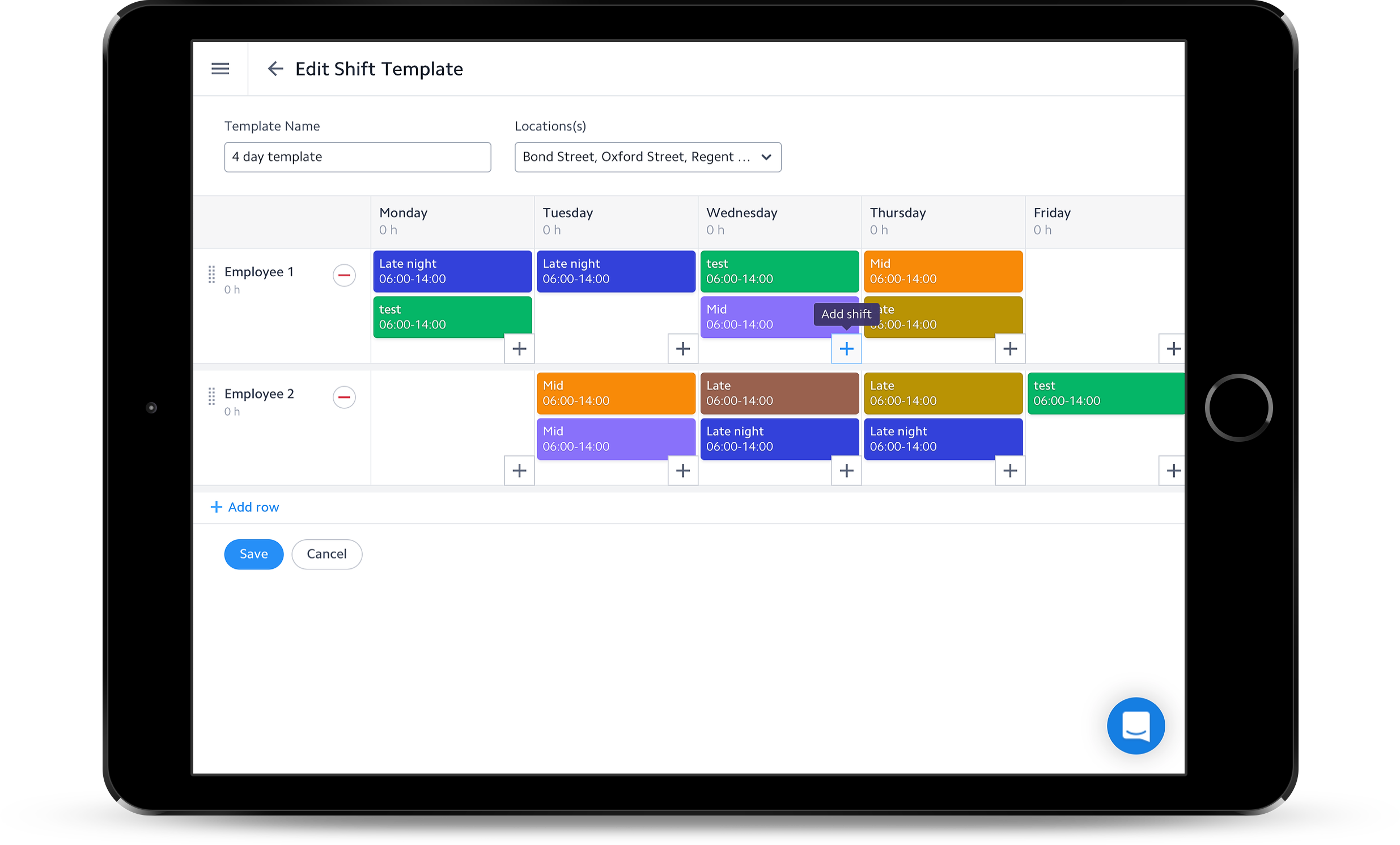Open the chat support bubble

tap(1135, 725)
